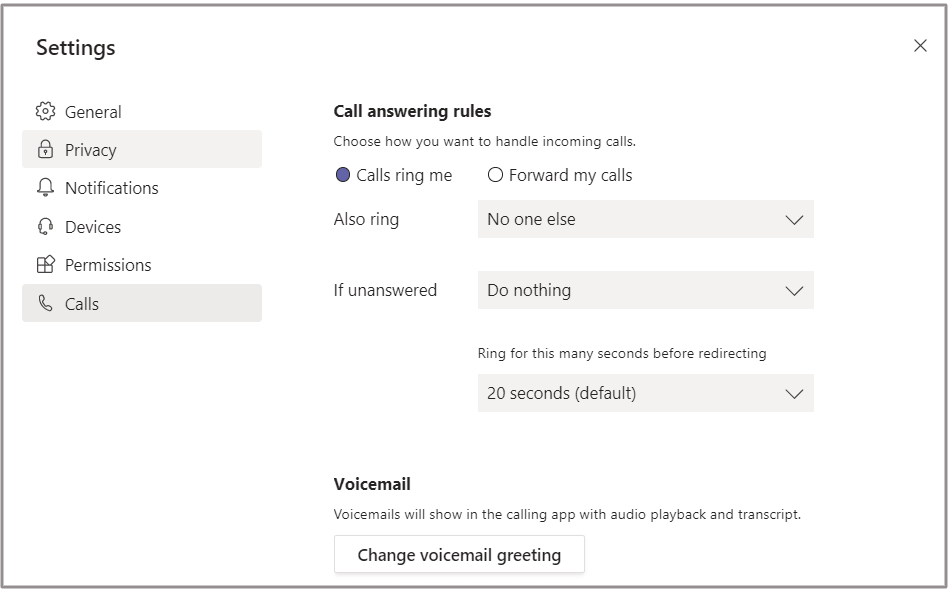Click the Change voicemail greeting button
Screen dimensions: 949x589
(460, 552)
